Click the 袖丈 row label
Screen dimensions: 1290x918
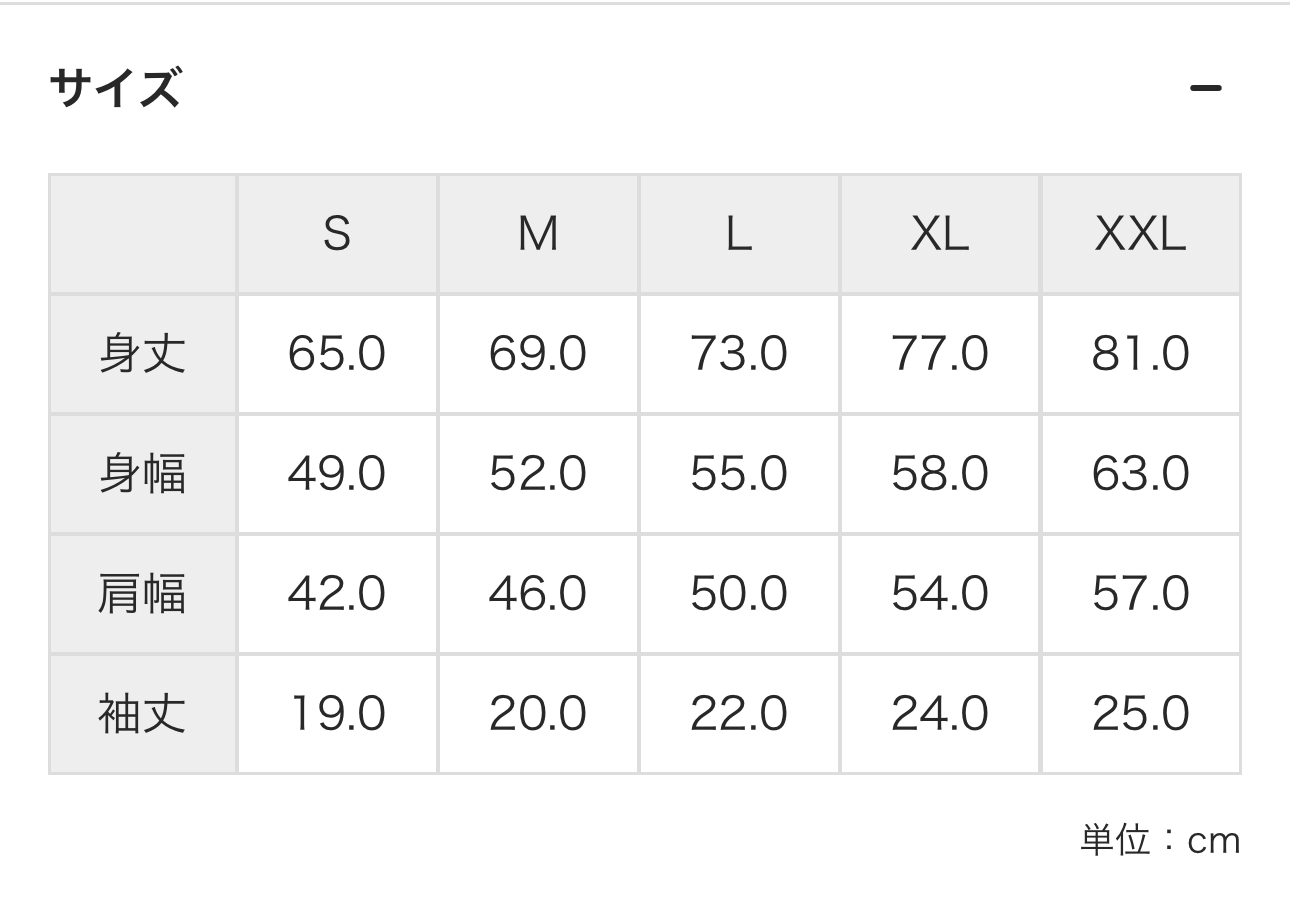coord(142,714)
